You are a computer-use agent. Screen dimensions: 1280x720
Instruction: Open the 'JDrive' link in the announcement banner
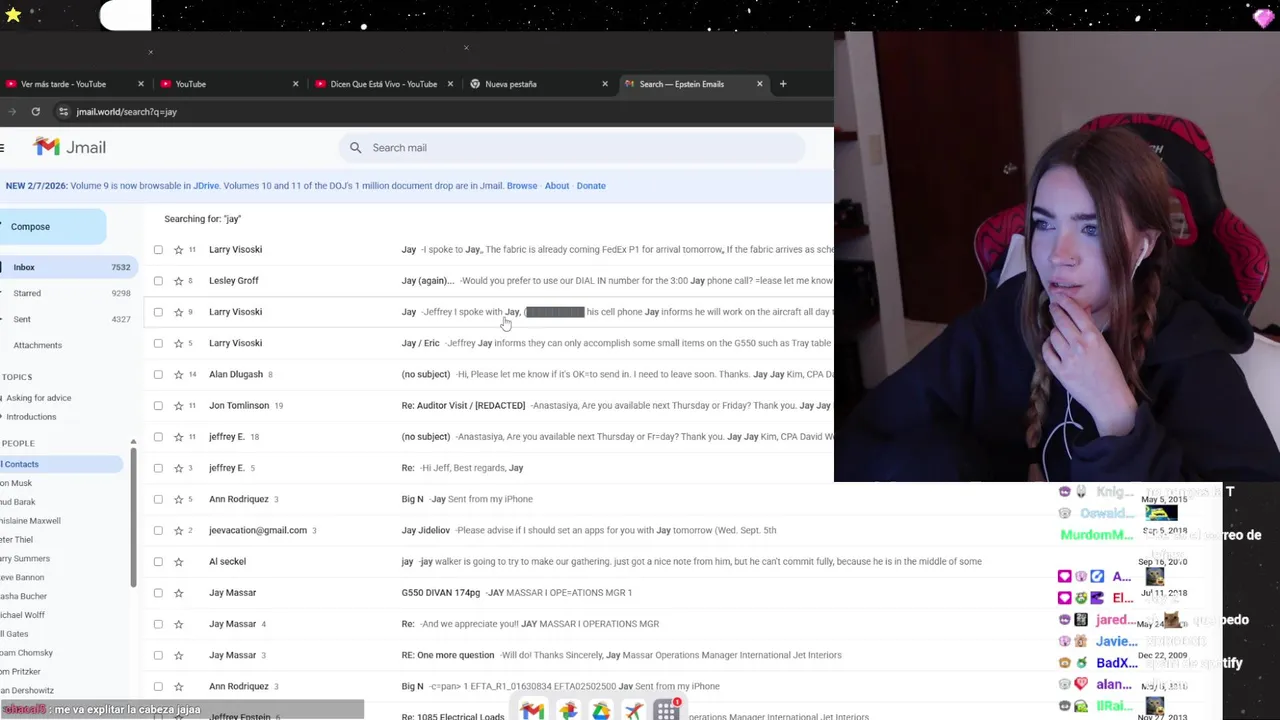point(206,186)
